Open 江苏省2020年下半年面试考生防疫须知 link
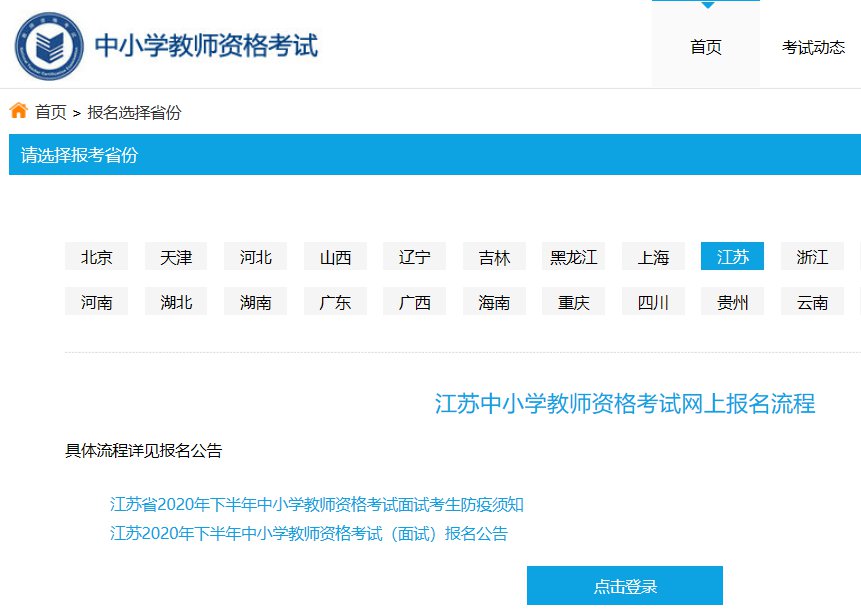The image size is (861, 612). click(x=317, y=504)
